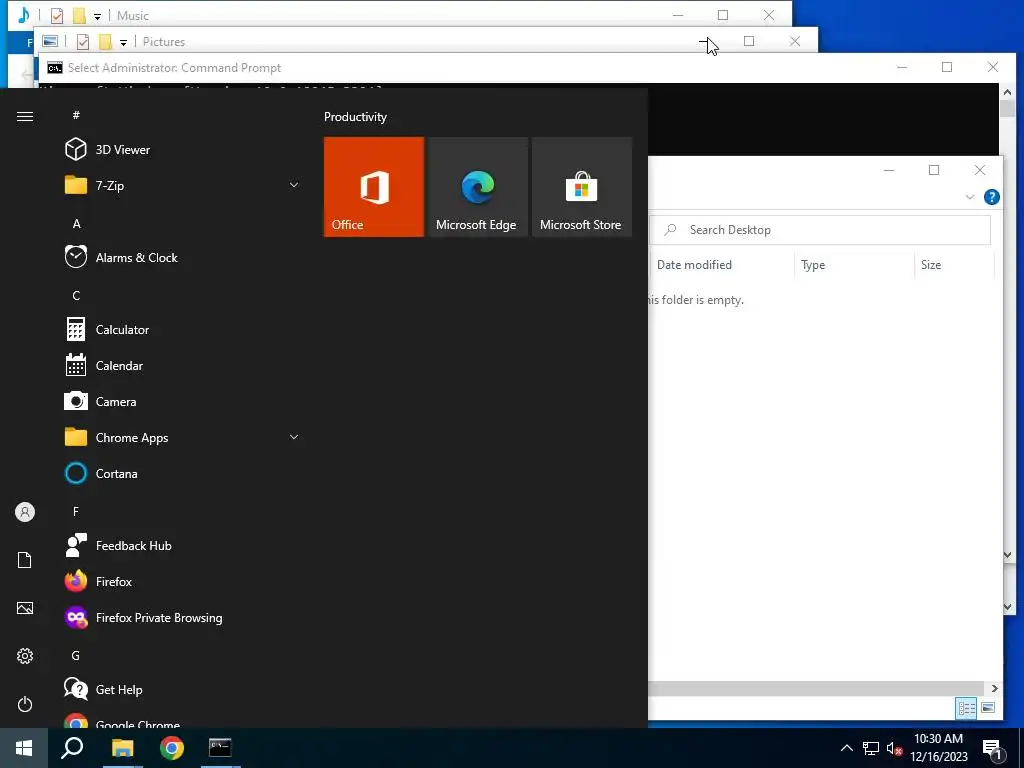This screenshot has height=768, width=1024.
Task: Open the Music window quick access dropdown
Action: 97,16
